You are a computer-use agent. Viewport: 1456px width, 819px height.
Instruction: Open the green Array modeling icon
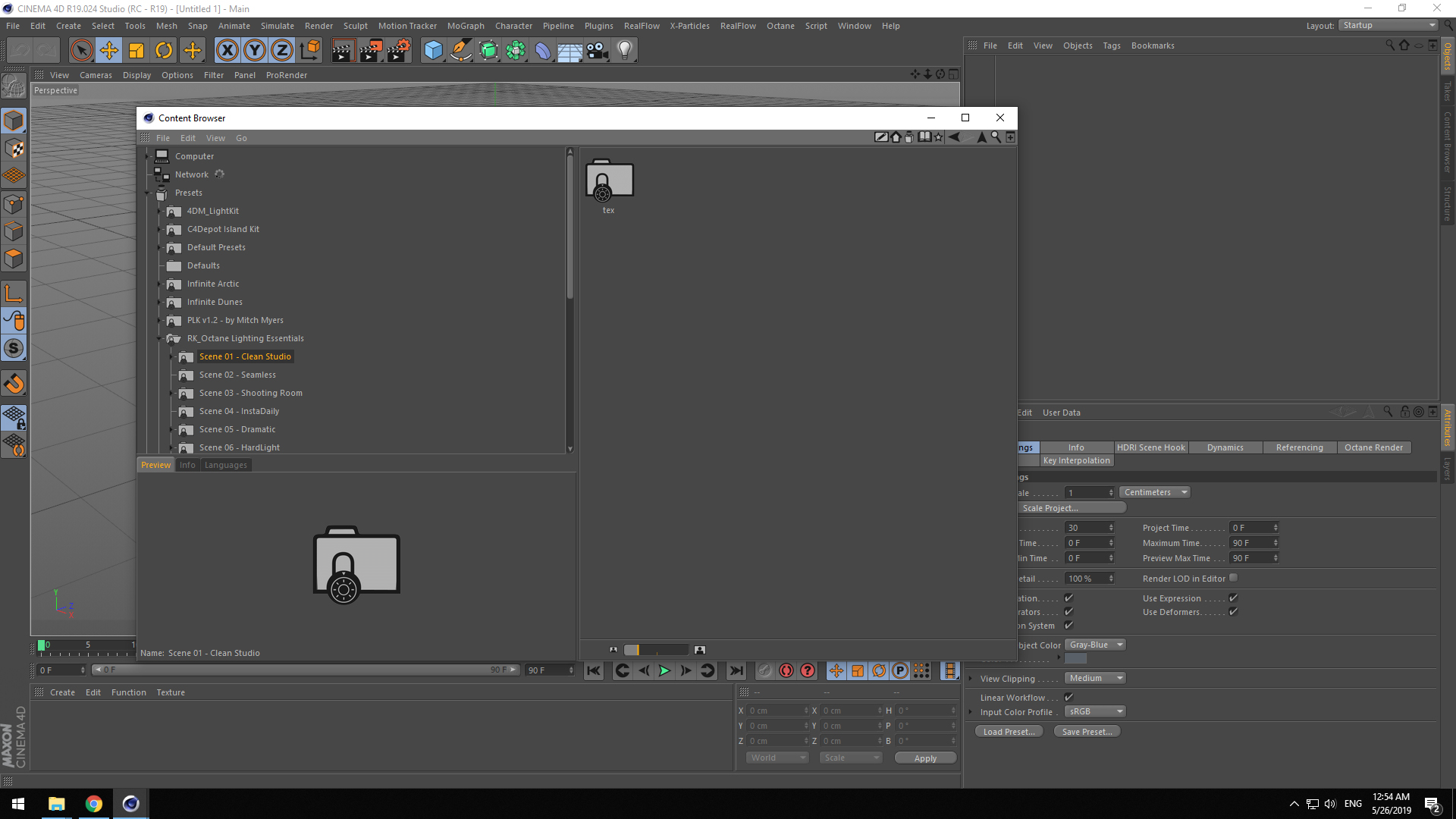516,51
